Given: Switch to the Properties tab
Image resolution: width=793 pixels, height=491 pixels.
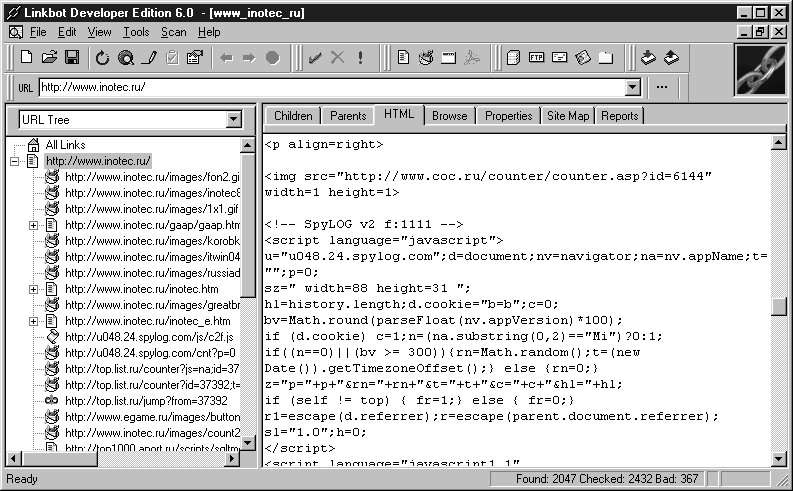Looking at the screenshot, I should pos(508,116).
